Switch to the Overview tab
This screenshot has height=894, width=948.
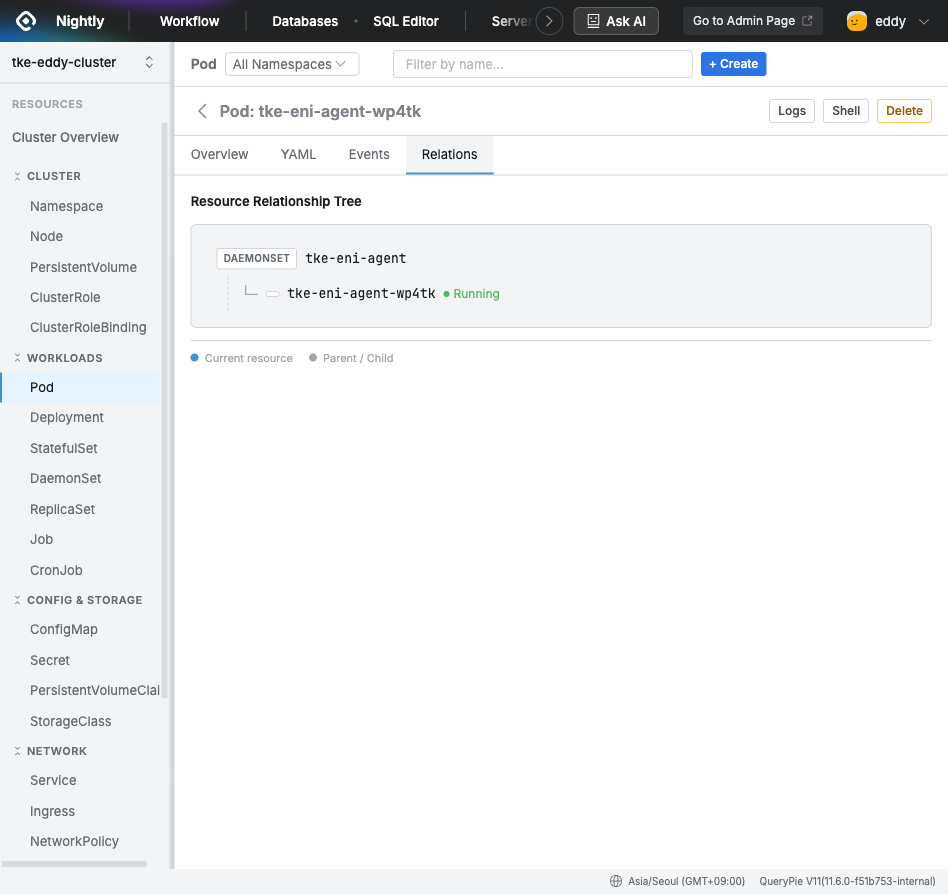[219, 155]
